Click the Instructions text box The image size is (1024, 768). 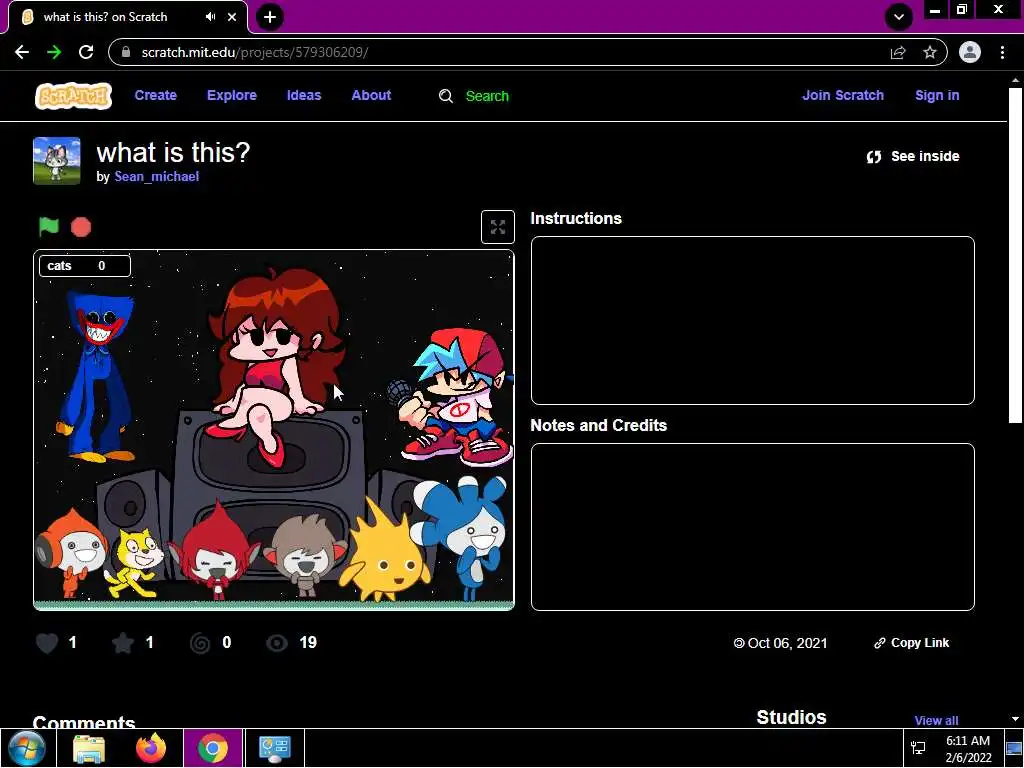[x=752, y=321]
